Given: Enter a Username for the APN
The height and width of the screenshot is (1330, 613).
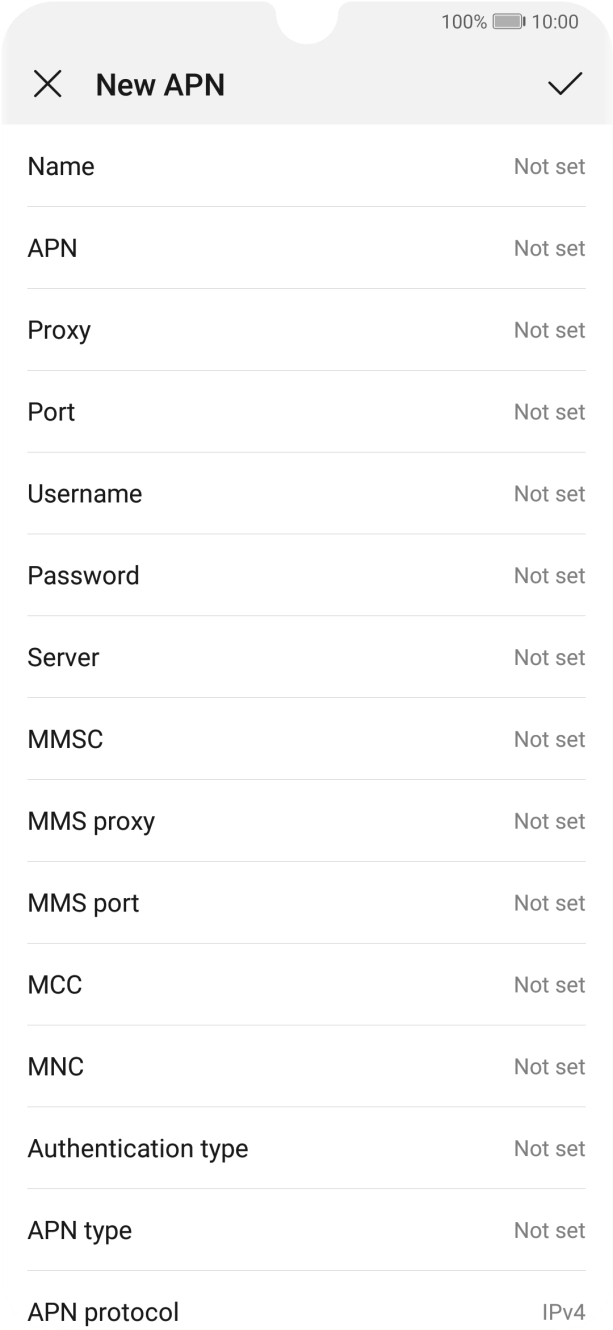Looking at the screenshot, I should [306, 494].
